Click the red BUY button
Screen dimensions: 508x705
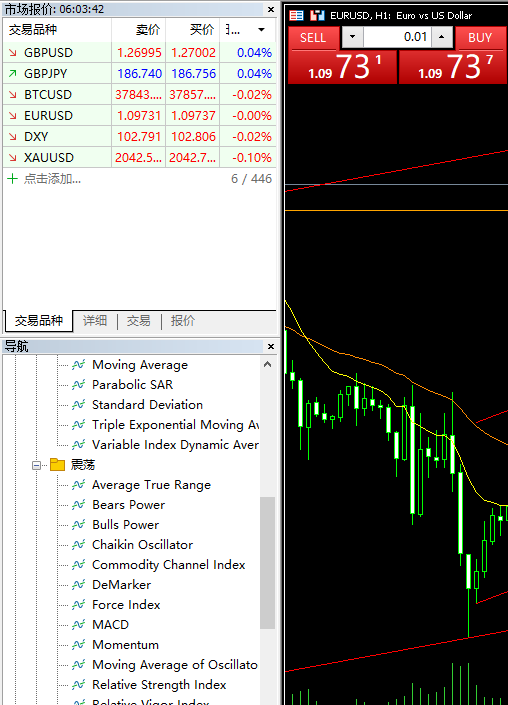pos(480,38)
